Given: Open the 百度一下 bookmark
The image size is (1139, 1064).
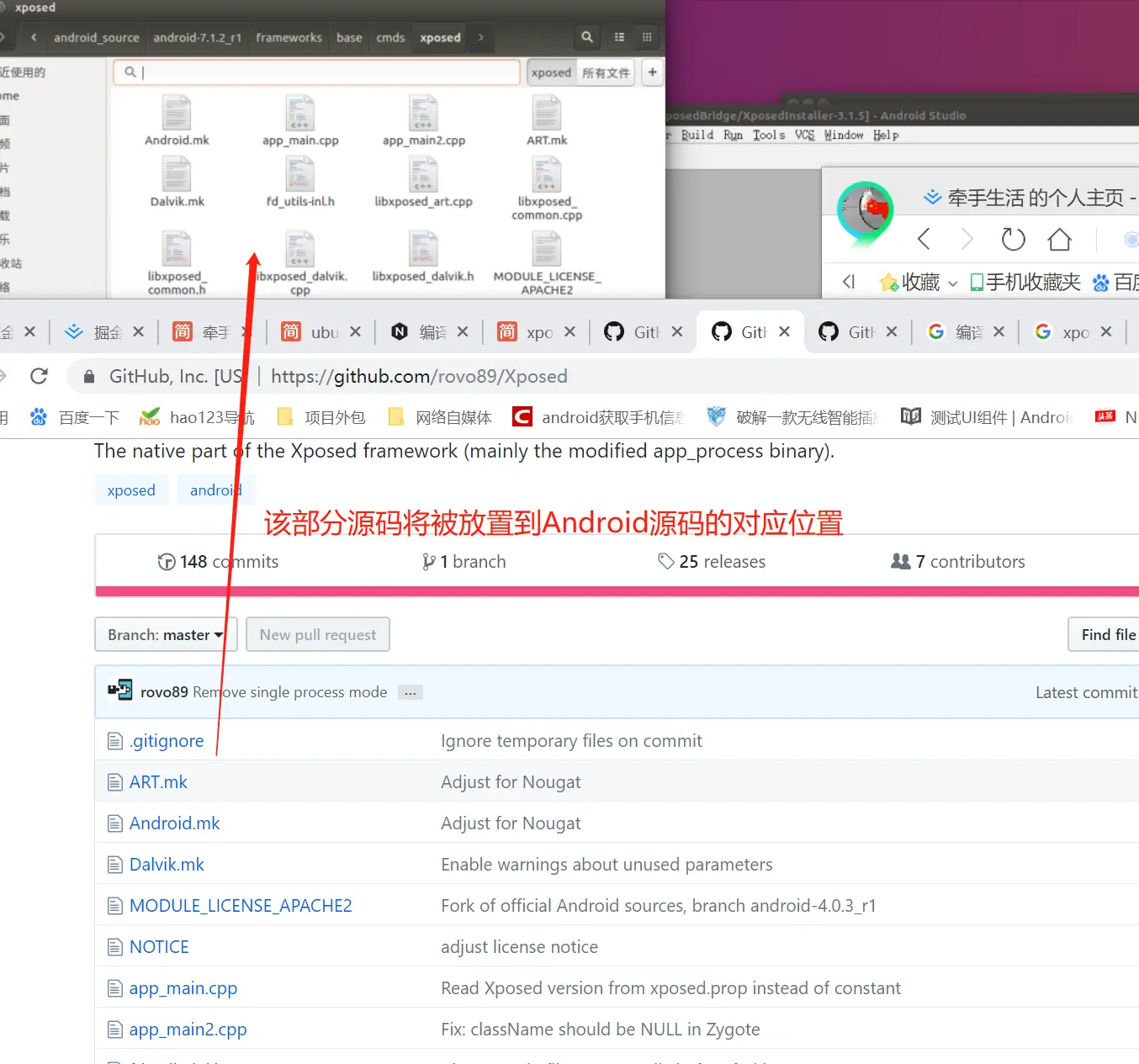Looking at the screenshot, I should pos(75,417).
